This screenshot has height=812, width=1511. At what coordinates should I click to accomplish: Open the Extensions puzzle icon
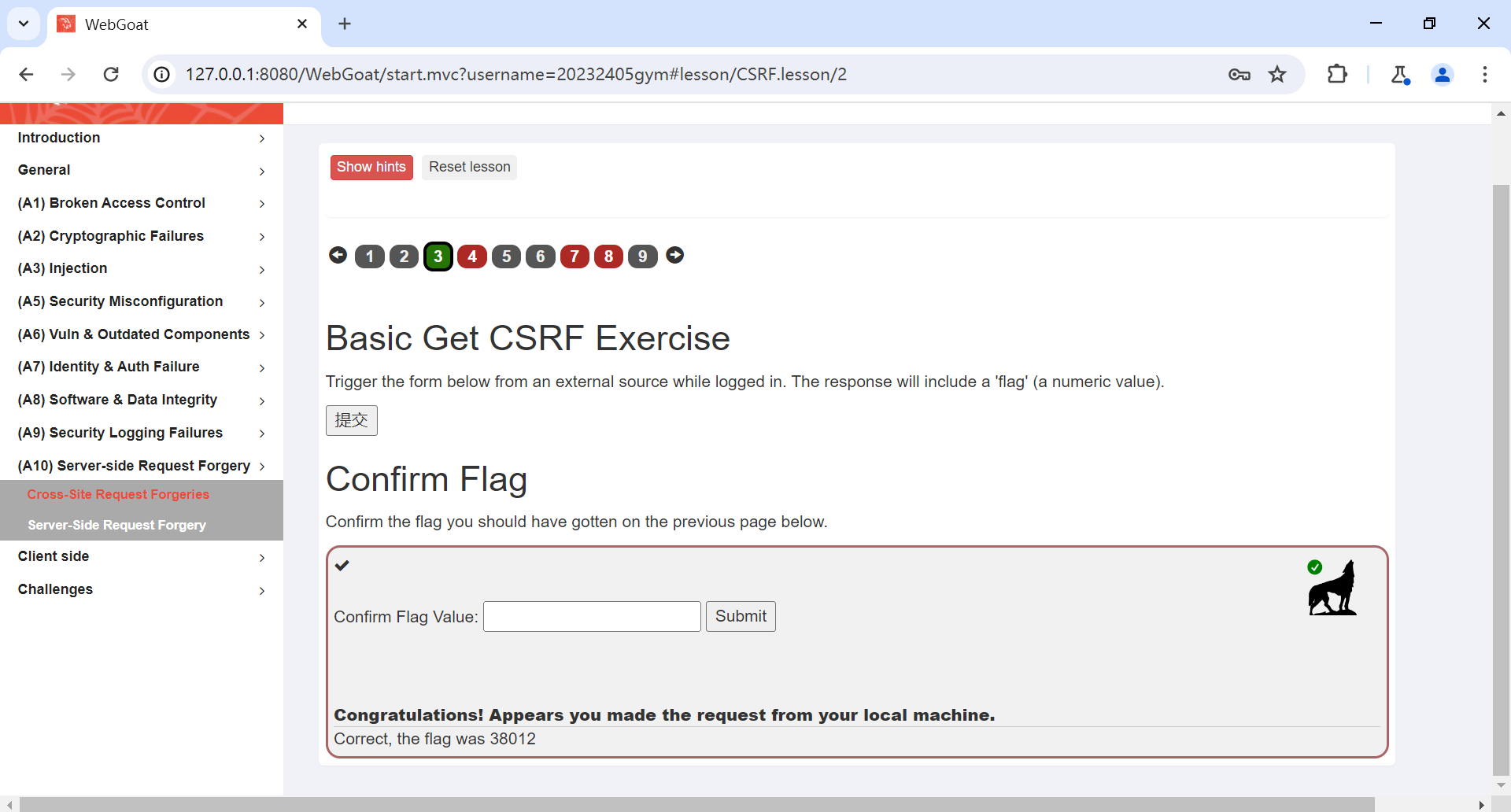click(1337, 74)
